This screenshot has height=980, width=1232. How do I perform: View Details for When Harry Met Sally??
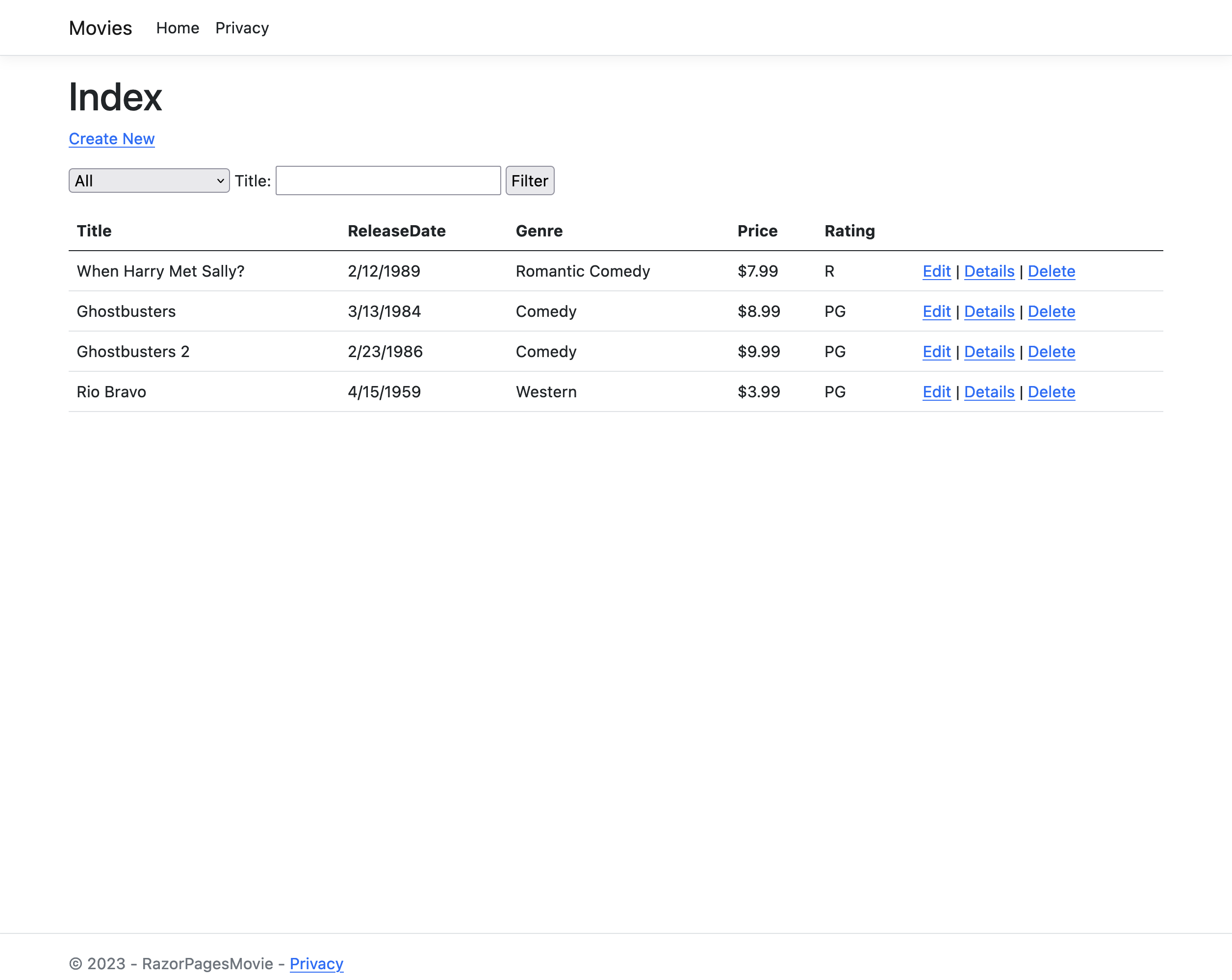point(989,271)
